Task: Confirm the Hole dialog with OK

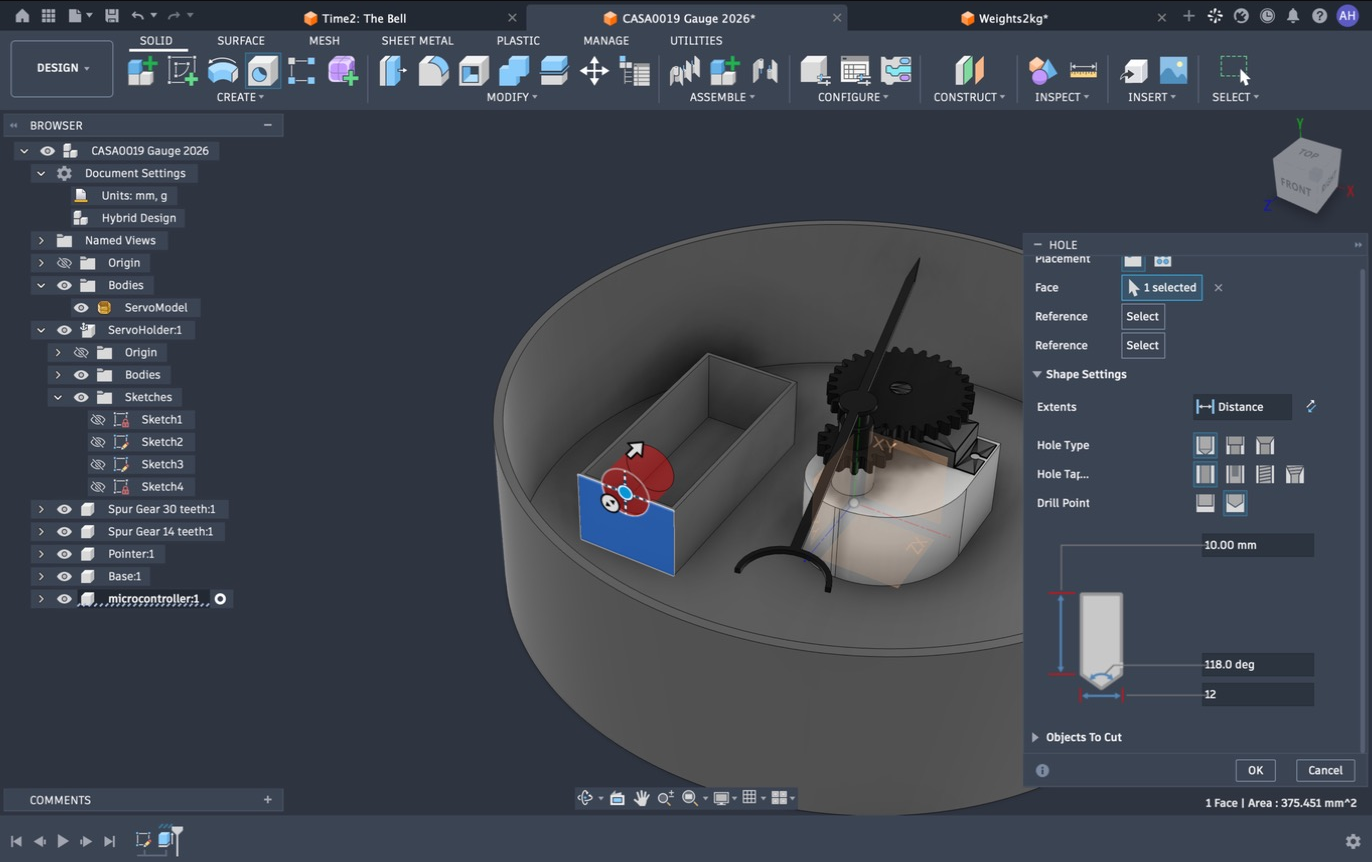Action: [1255, 770]
